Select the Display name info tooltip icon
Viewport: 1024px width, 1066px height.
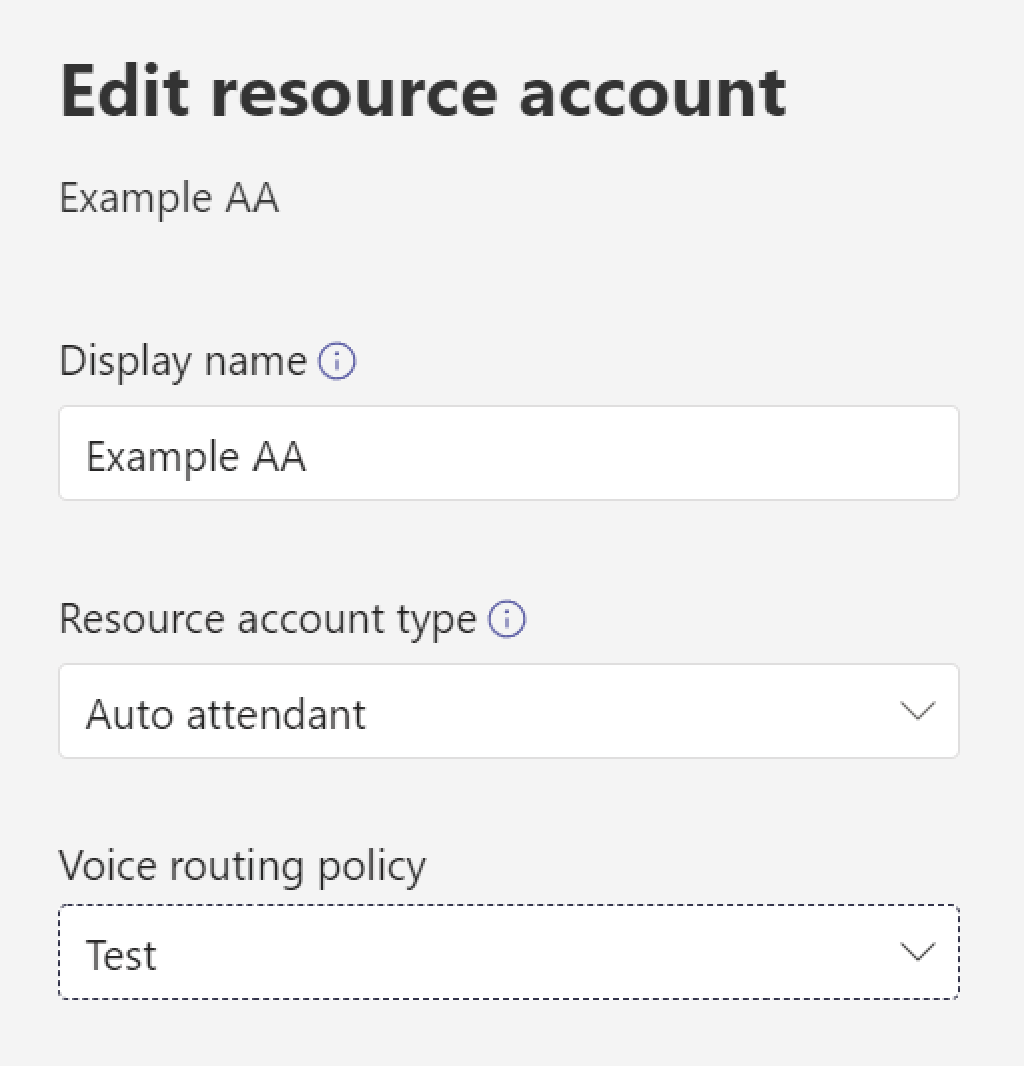coord(339,361)
